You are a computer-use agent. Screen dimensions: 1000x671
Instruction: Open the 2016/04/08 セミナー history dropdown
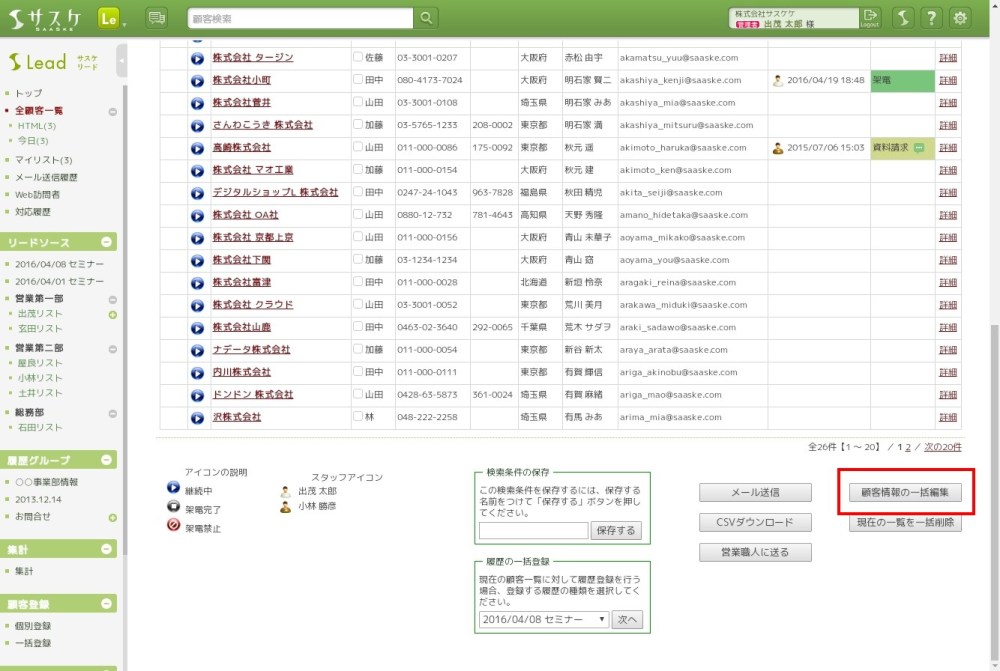[543, 620]
